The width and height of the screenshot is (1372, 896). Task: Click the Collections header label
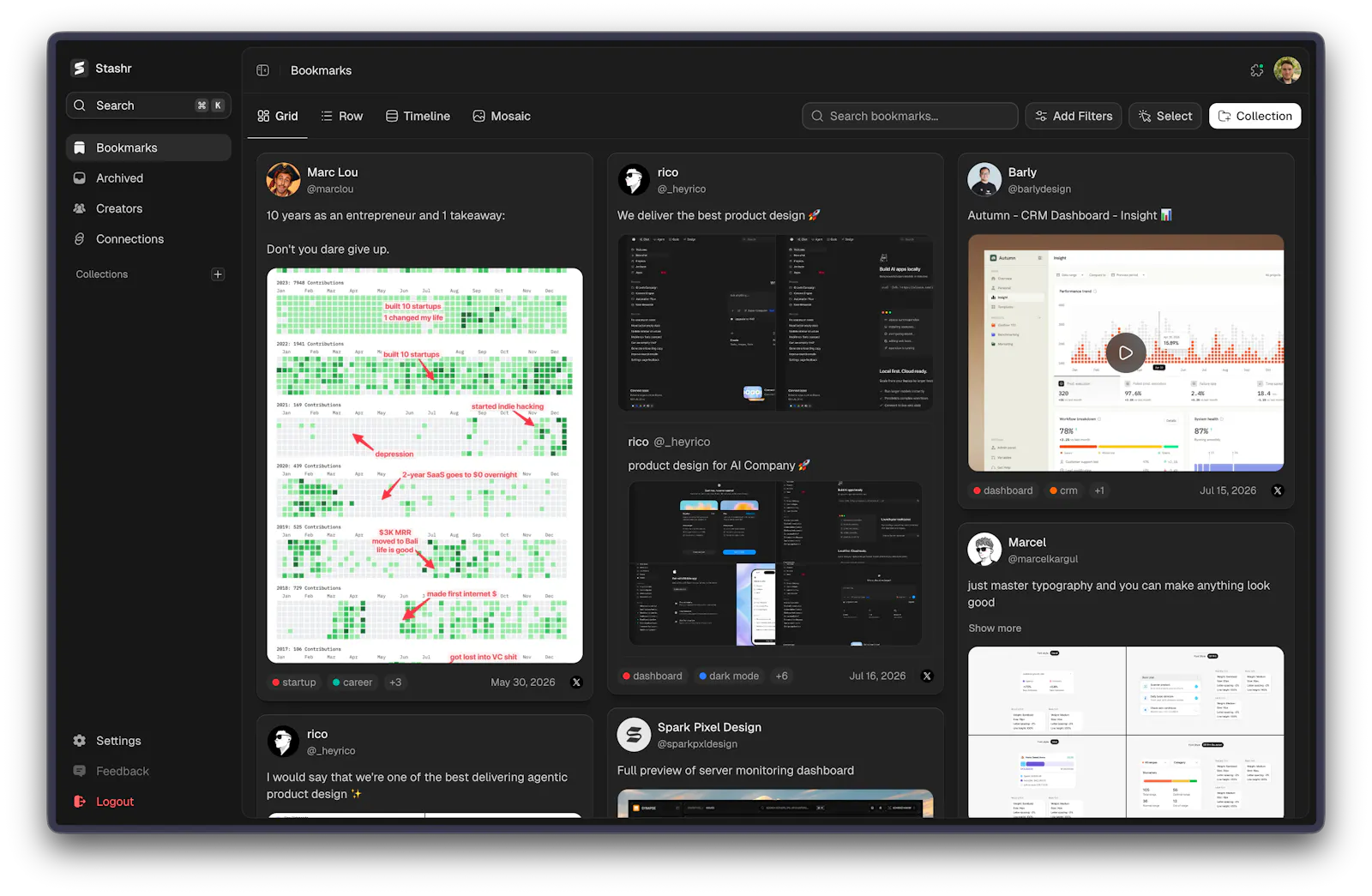click(101, 274)
